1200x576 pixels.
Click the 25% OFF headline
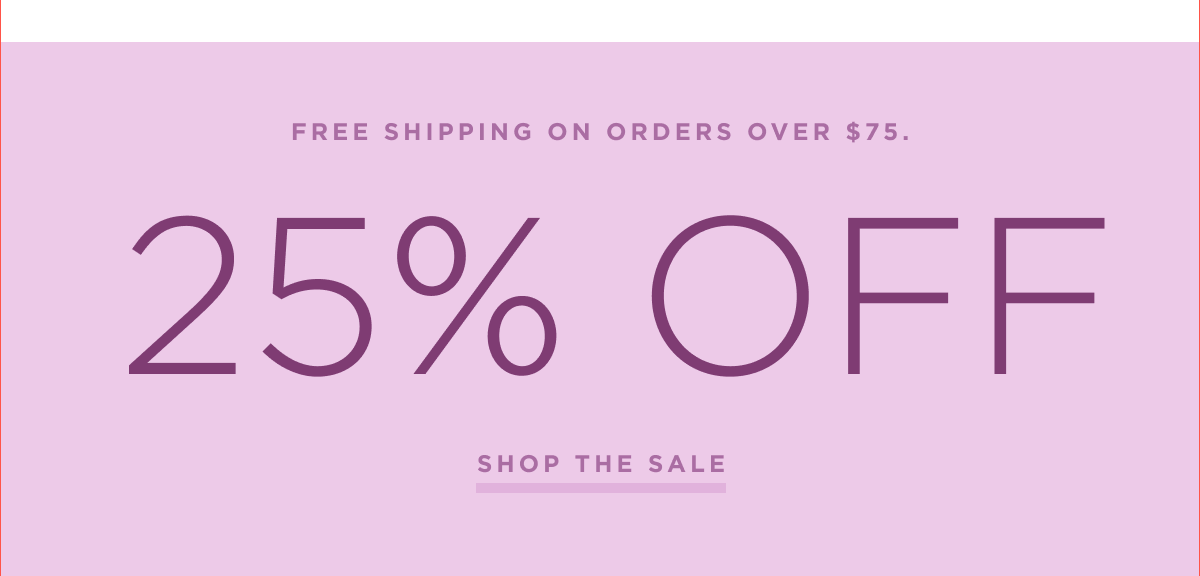point(617,296)
